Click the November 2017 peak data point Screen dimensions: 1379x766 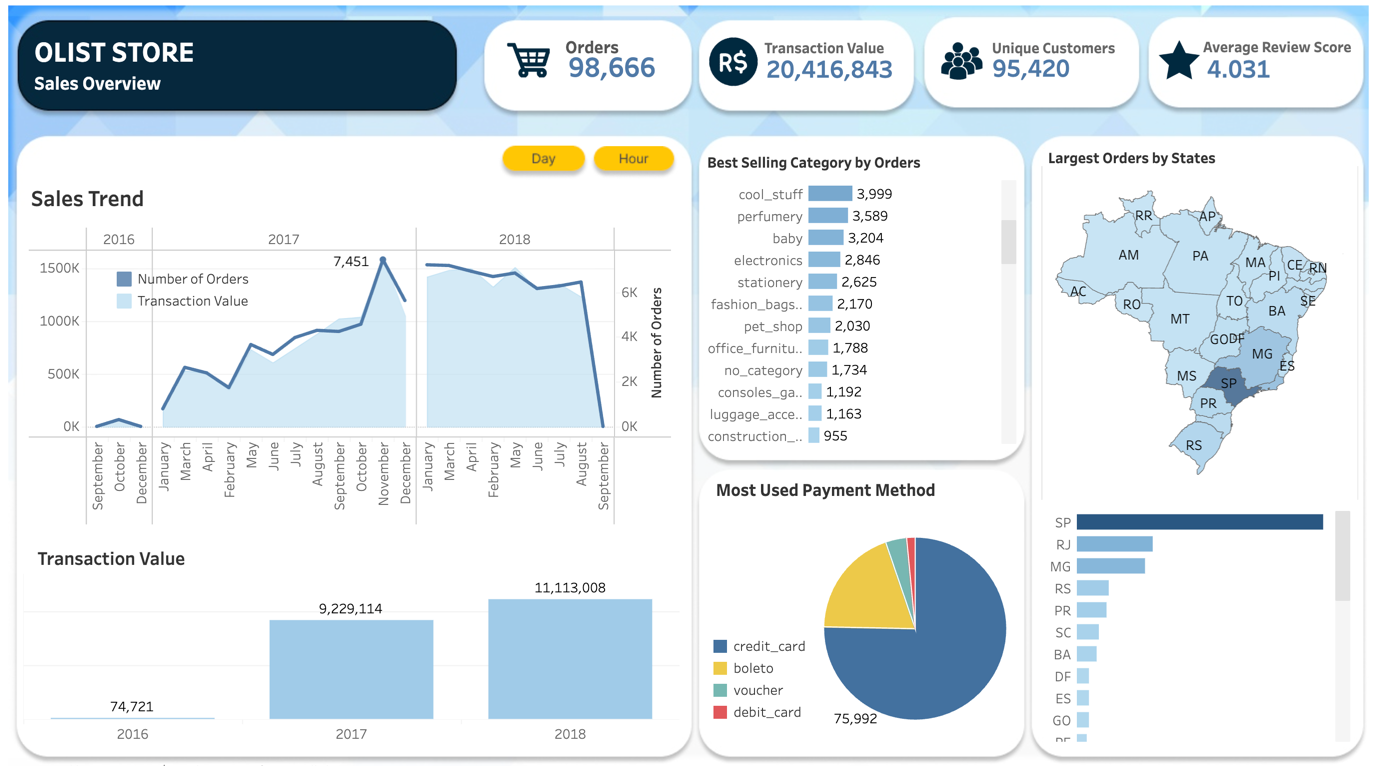pyautogui.click(x=383, y=261)
